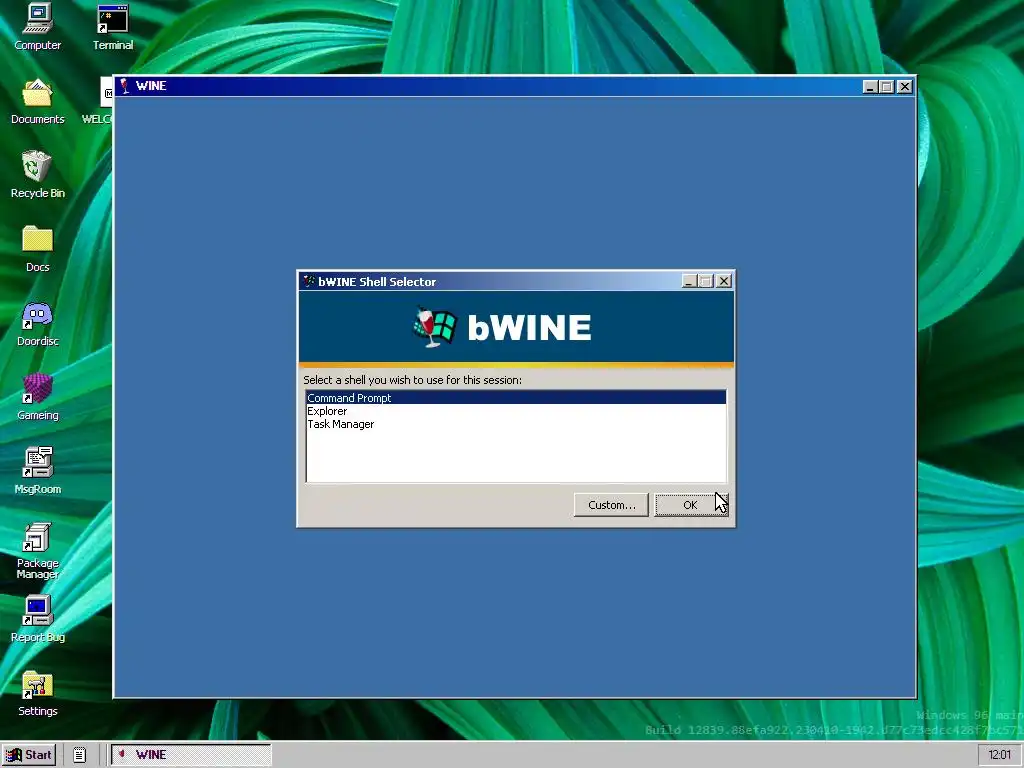This screenshot has height=768, width=1024.
Task: Open the Recycle Bin icon
Action: coord(37,175)
